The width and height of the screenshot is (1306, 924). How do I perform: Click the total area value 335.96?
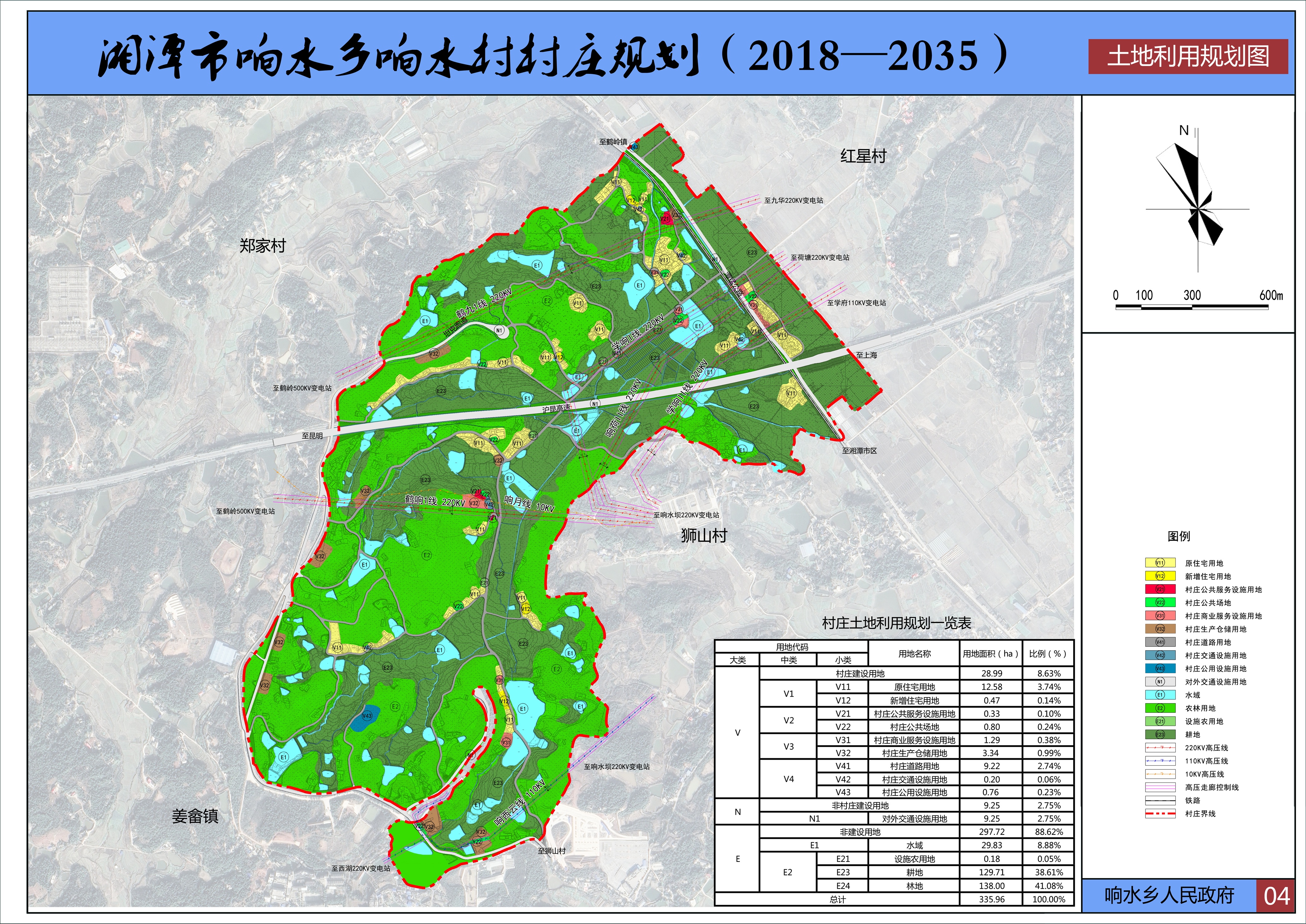(x=991, y=899)
